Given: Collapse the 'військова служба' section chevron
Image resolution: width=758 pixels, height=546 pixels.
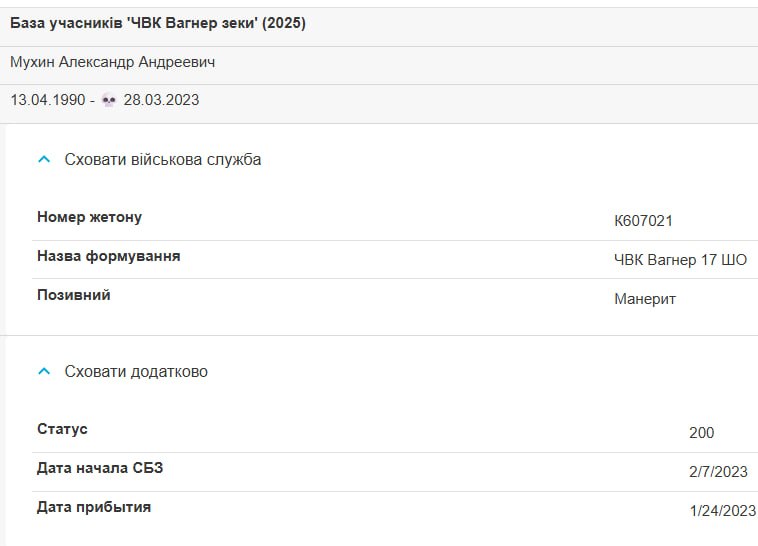Looking at the screenshot, I should pyautogui.click(x=44, y=159).
